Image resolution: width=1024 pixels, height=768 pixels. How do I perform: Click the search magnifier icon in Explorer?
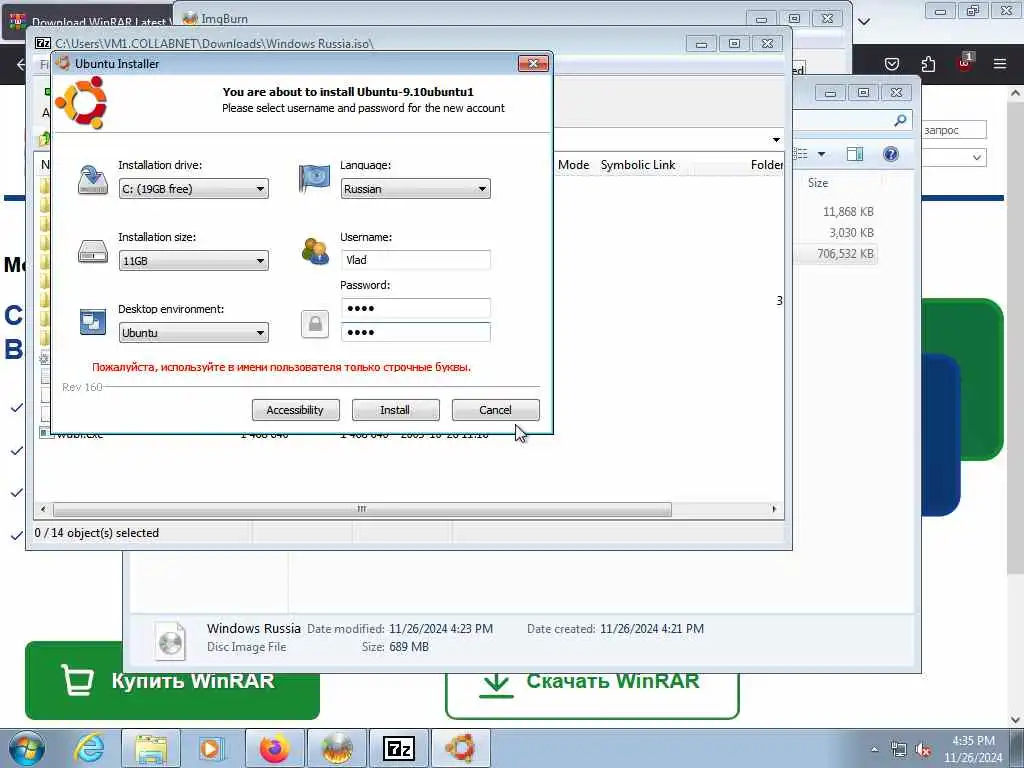click(x=900, y=120)
